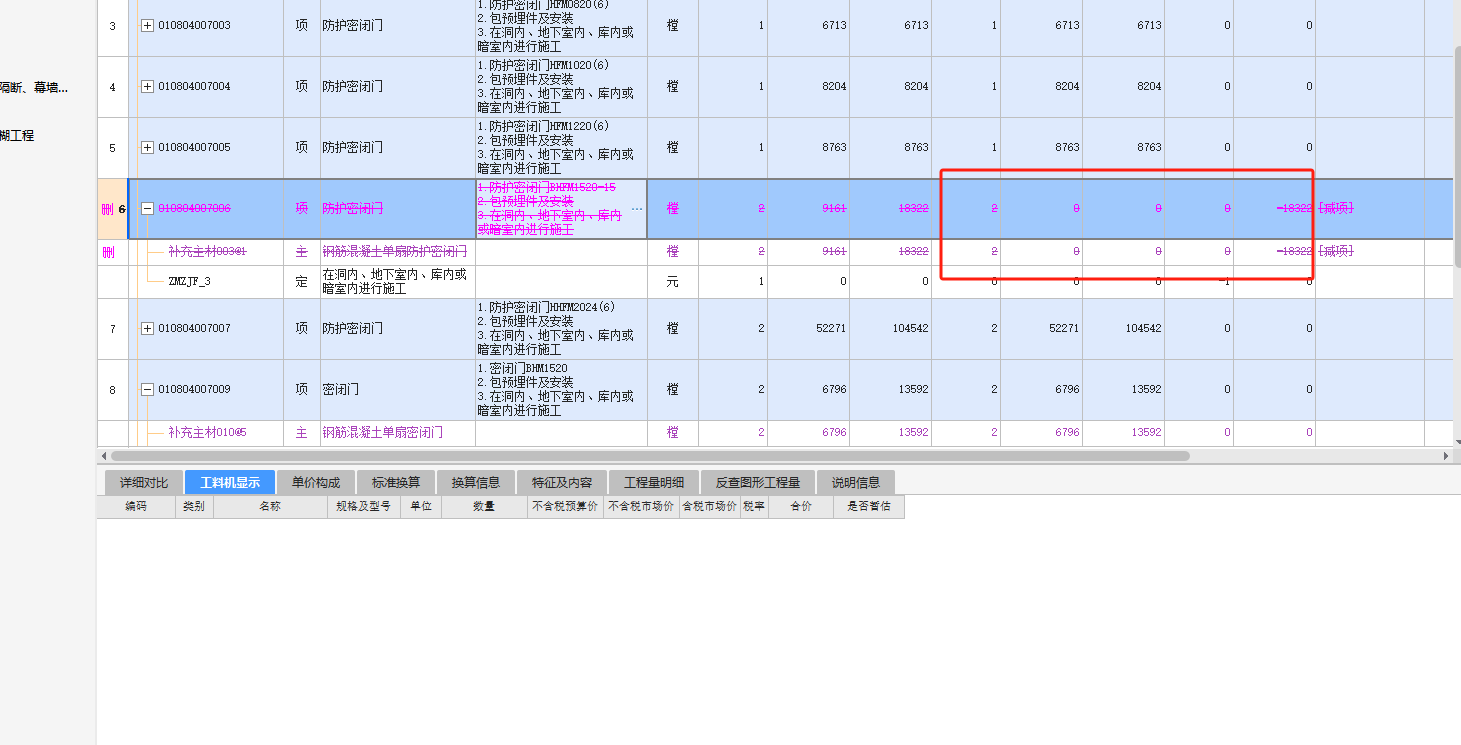Select row code 010804007003

194,26
